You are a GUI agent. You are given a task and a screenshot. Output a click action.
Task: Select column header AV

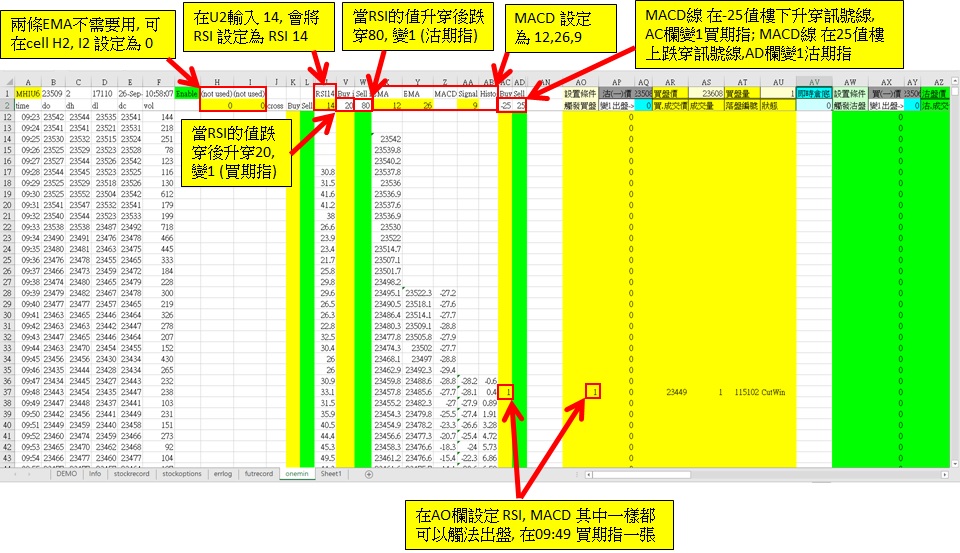coord(814,82)
